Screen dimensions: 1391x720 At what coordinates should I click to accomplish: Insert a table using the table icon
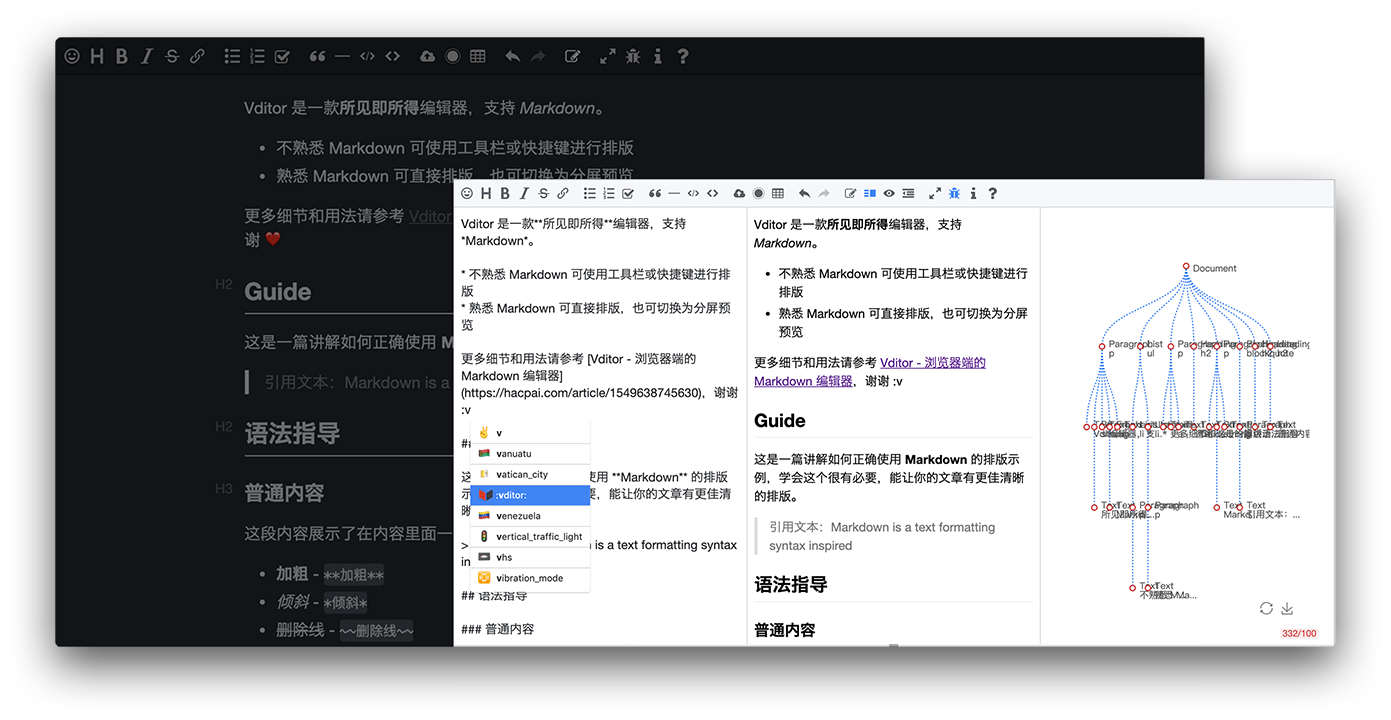[x=778, y=193]
